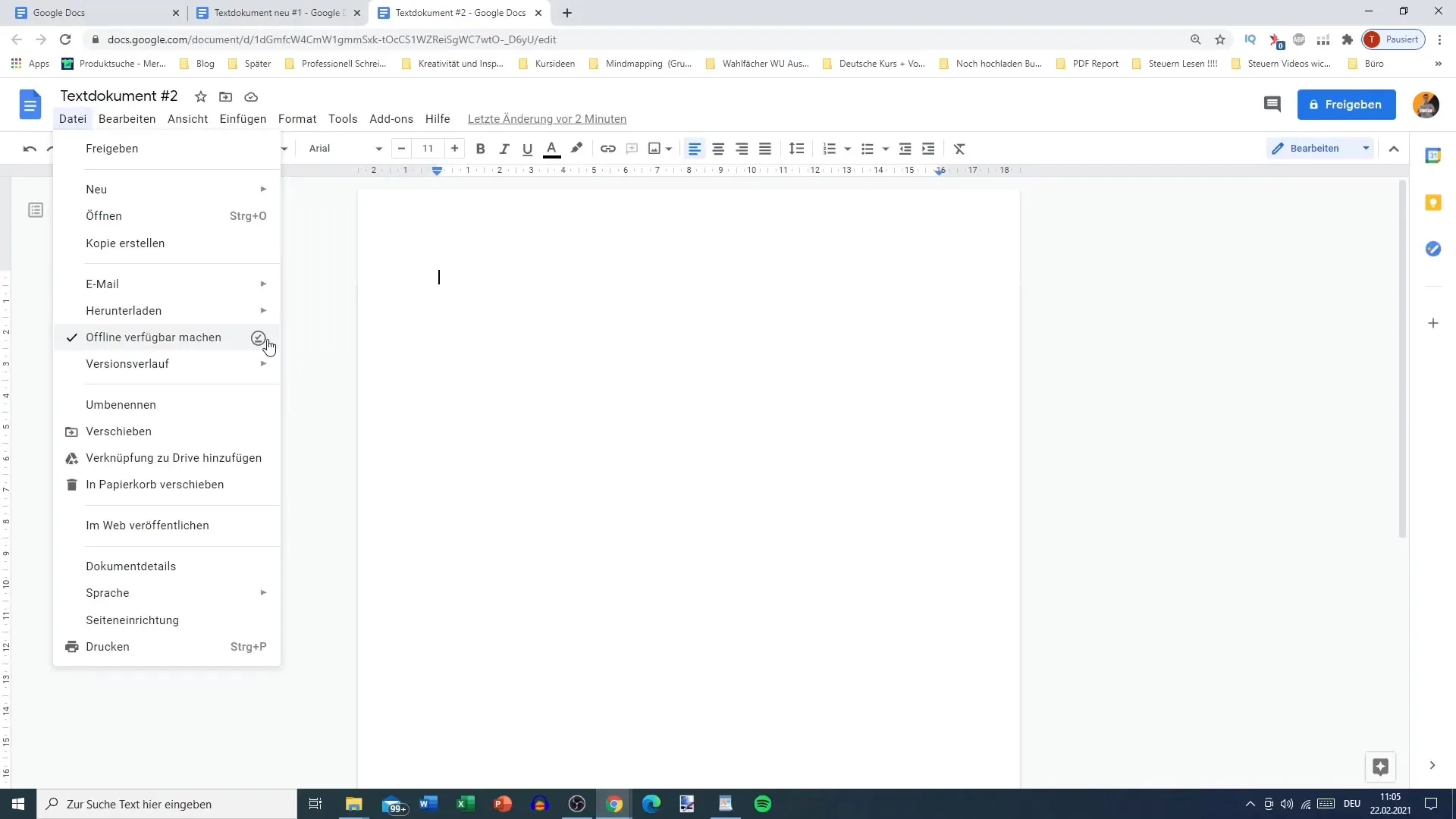Click the insert link icon

(x=608, y=148)
